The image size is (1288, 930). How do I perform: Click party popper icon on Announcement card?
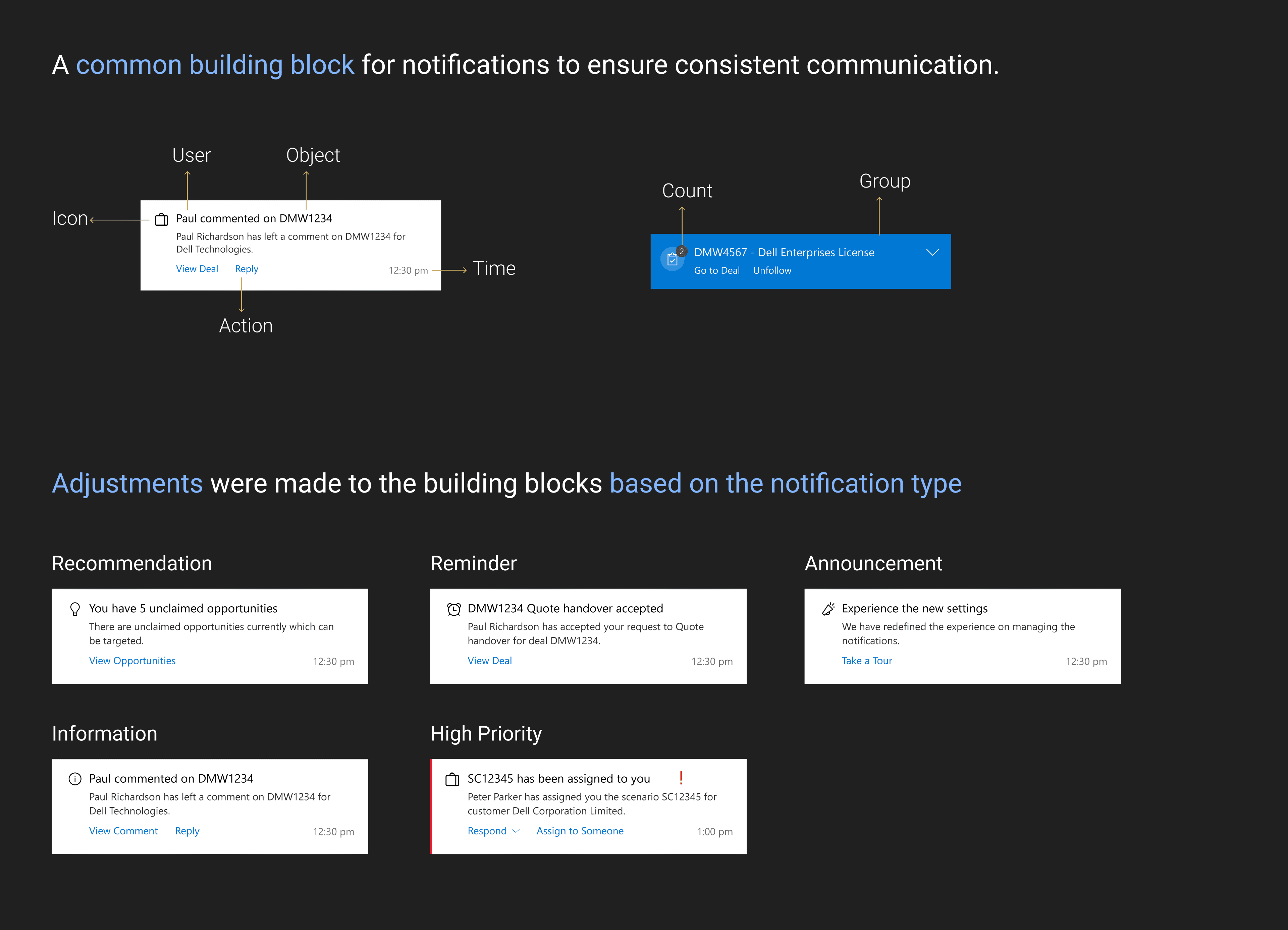[x=828, y=609]
